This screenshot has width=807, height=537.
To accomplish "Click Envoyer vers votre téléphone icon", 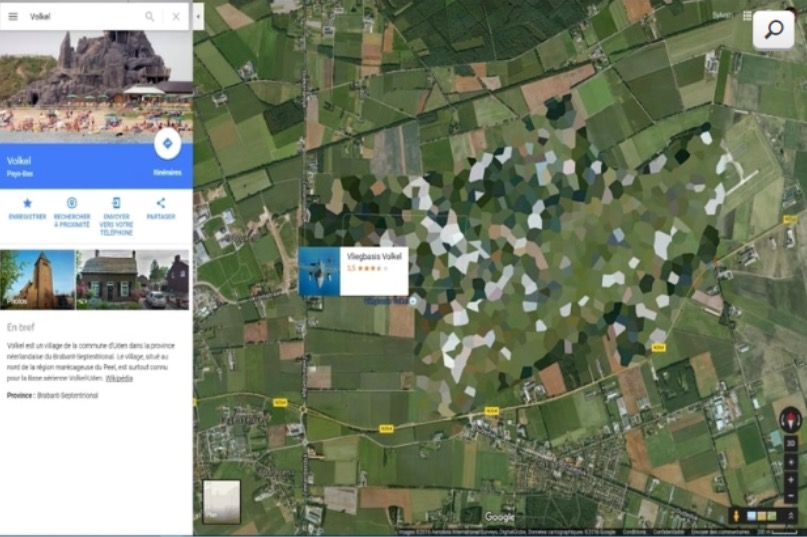I will (116, 203).
